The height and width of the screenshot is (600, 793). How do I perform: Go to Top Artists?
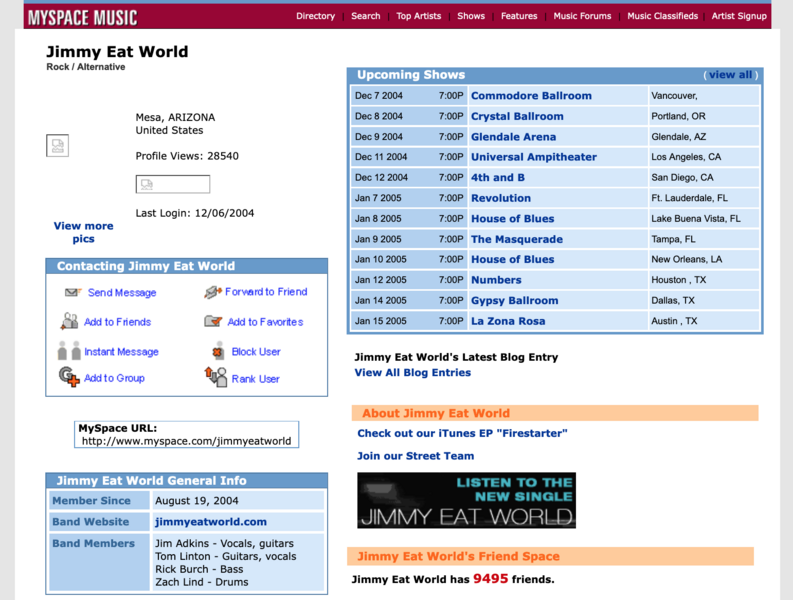coord(419,16)
